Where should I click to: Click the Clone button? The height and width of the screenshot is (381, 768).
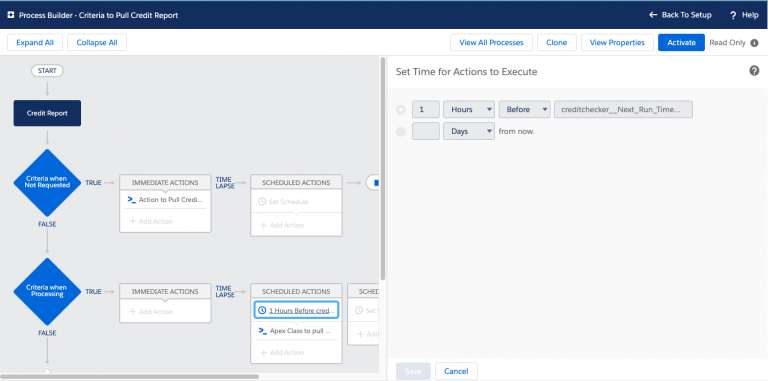pyautogui.click(x=556, y=43)
